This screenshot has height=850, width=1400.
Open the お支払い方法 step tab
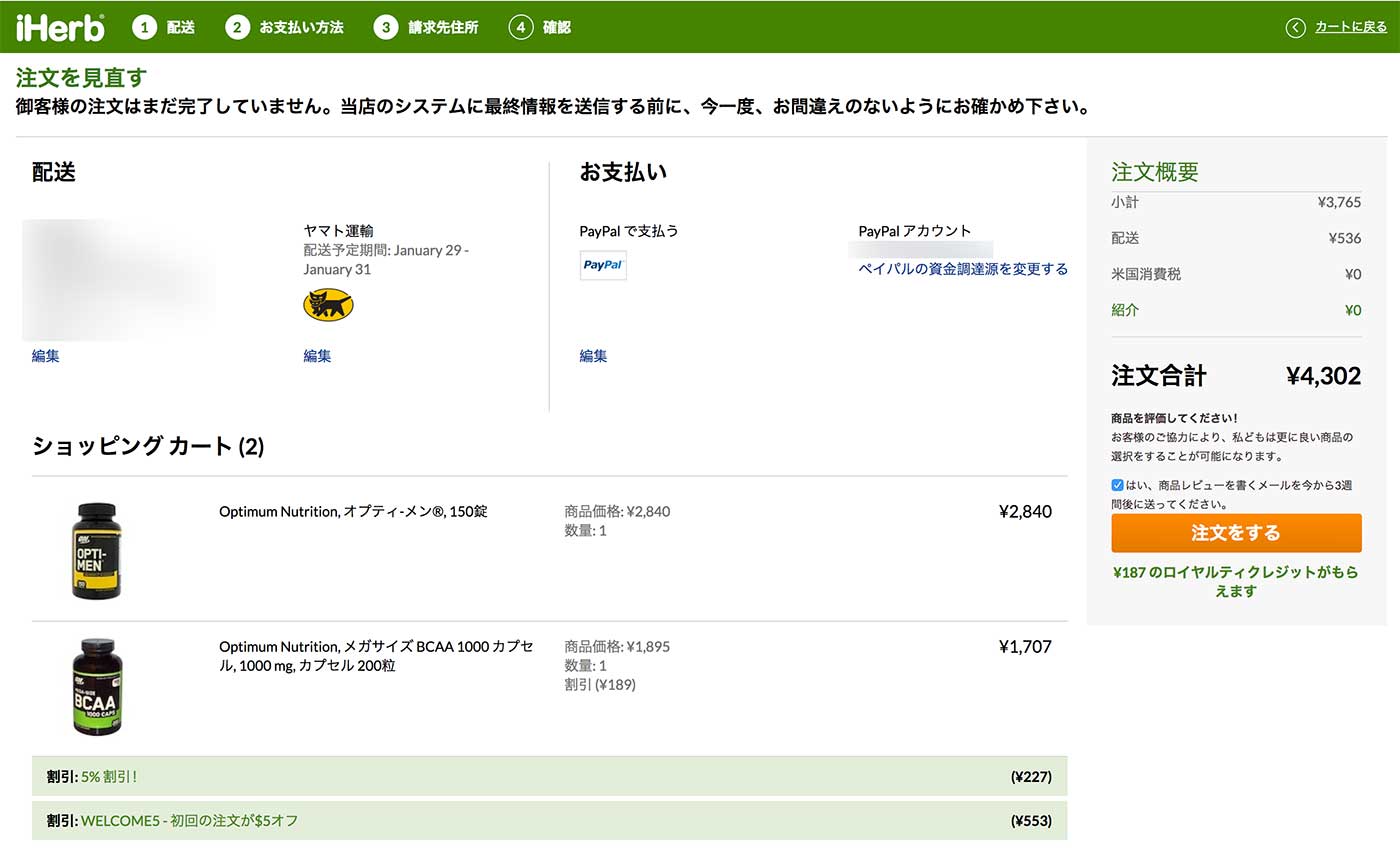tap(301, 27)
